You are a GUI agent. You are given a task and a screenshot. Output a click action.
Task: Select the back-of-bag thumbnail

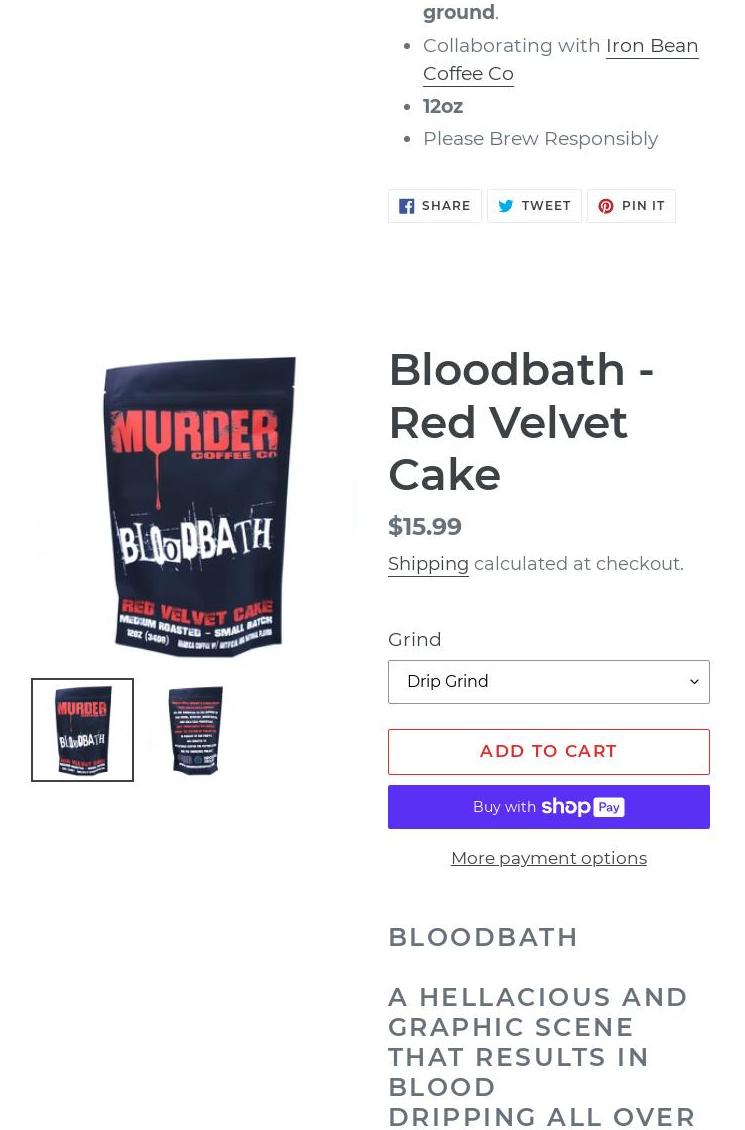point(195,730)
